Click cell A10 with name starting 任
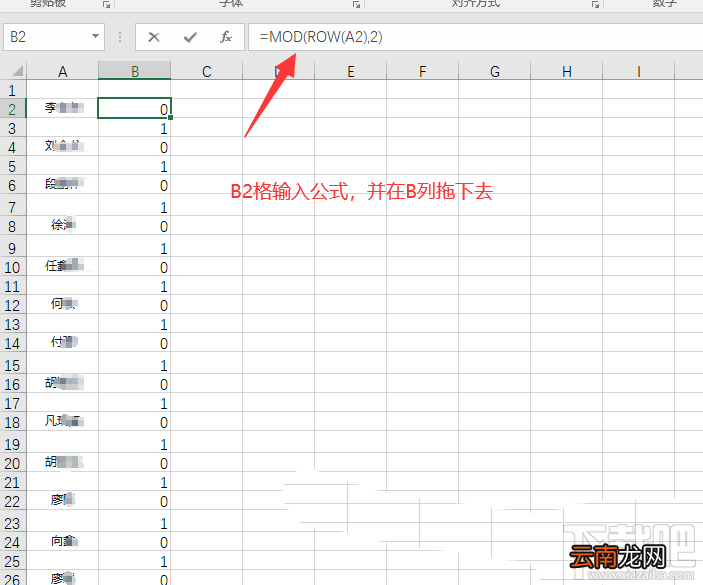 click(62, 267)
